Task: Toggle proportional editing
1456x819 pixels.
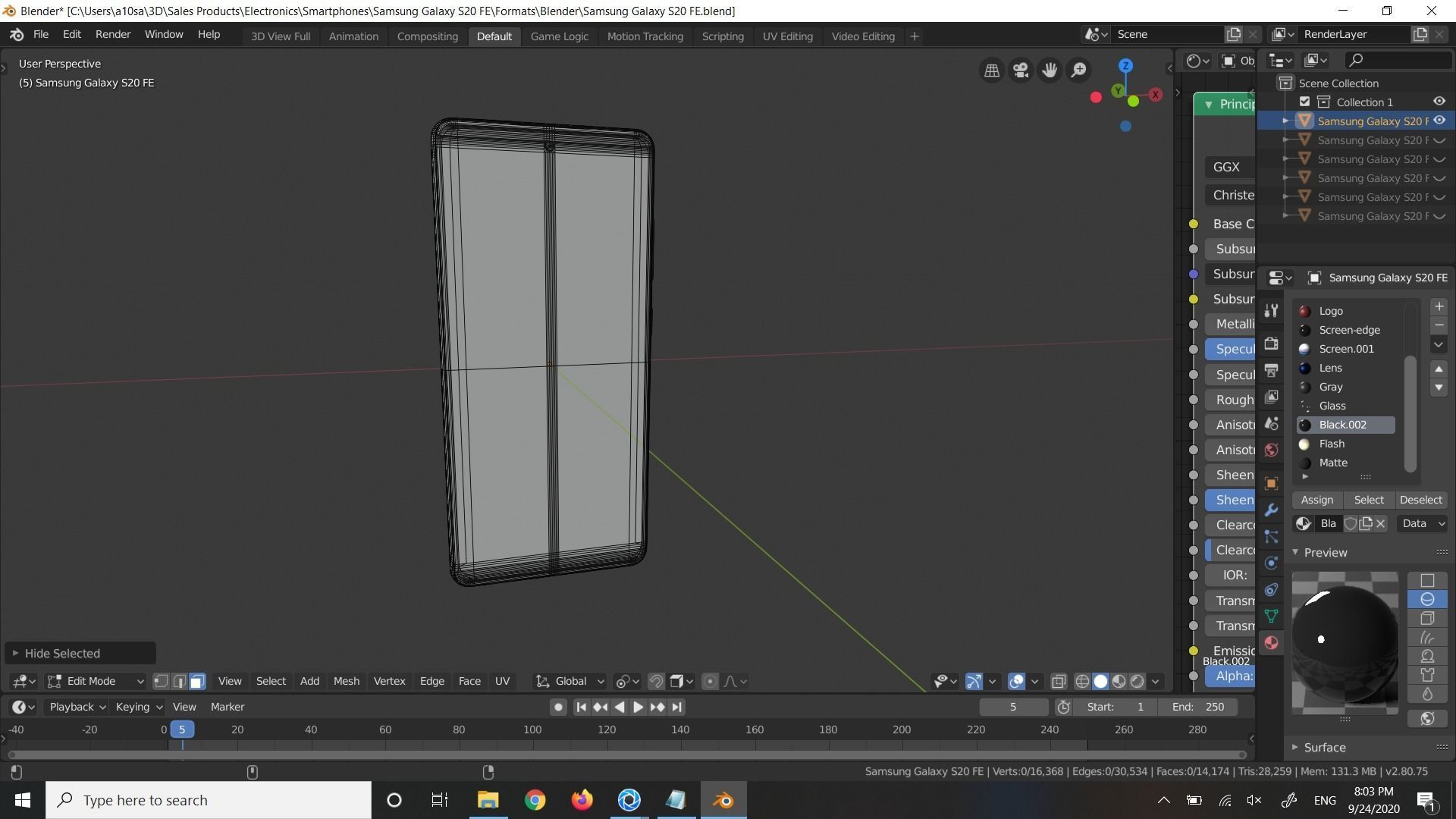Action: pyautogui.click(x=710, y=681)
